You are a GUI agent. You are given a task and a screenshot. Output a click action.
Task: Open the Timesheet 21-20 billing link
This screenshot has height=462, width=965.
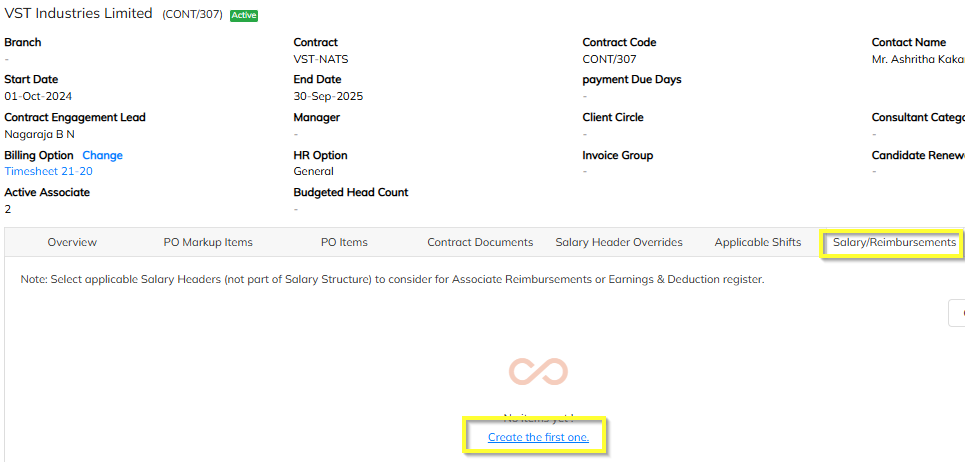tap(48, 171)
